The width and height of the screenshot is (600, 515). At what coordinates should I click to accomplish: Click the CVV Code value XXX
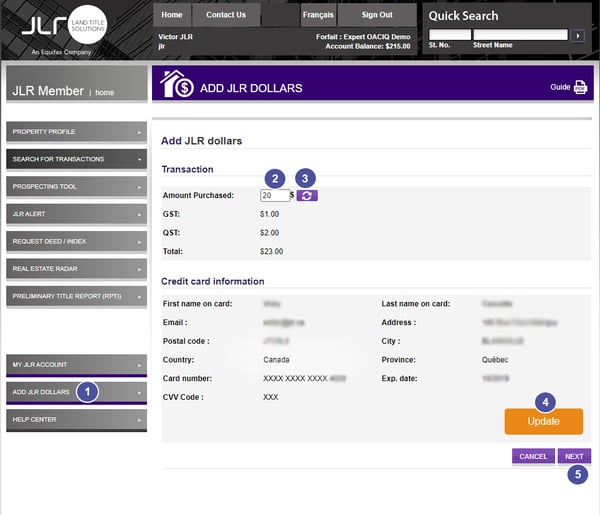271,397
